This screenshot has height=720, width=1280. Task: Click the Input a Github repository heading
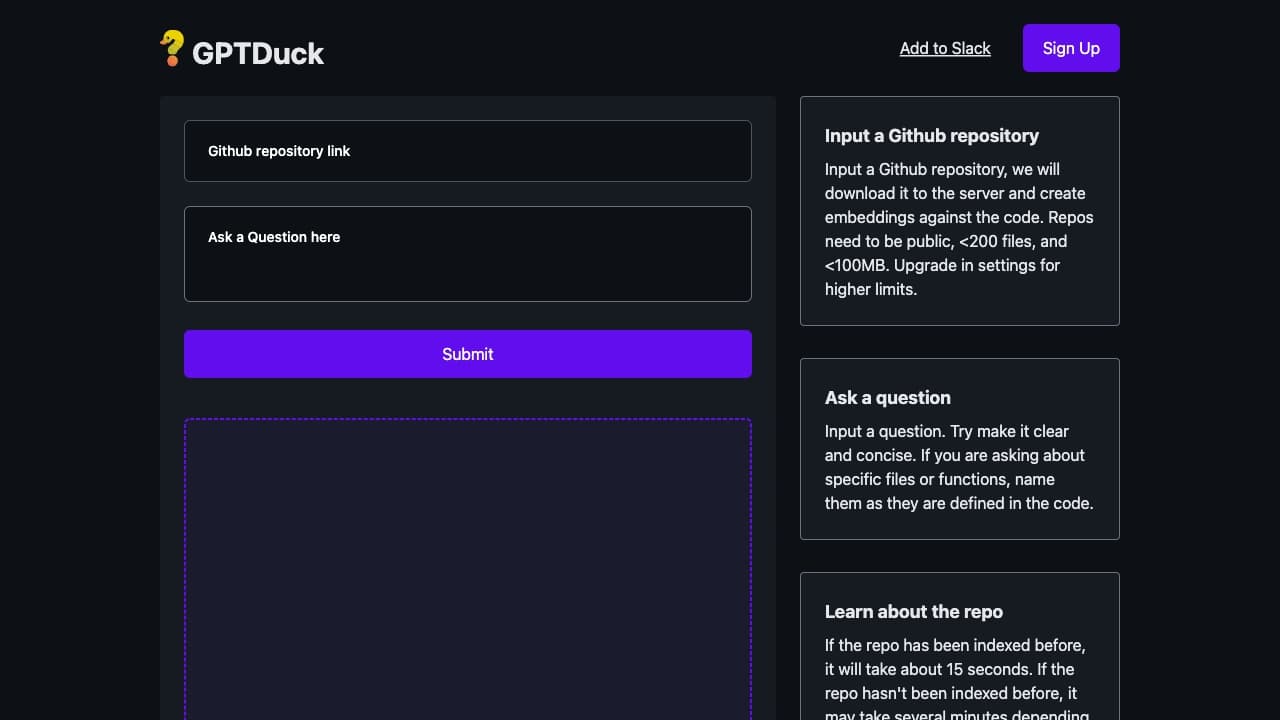point(931,136)
